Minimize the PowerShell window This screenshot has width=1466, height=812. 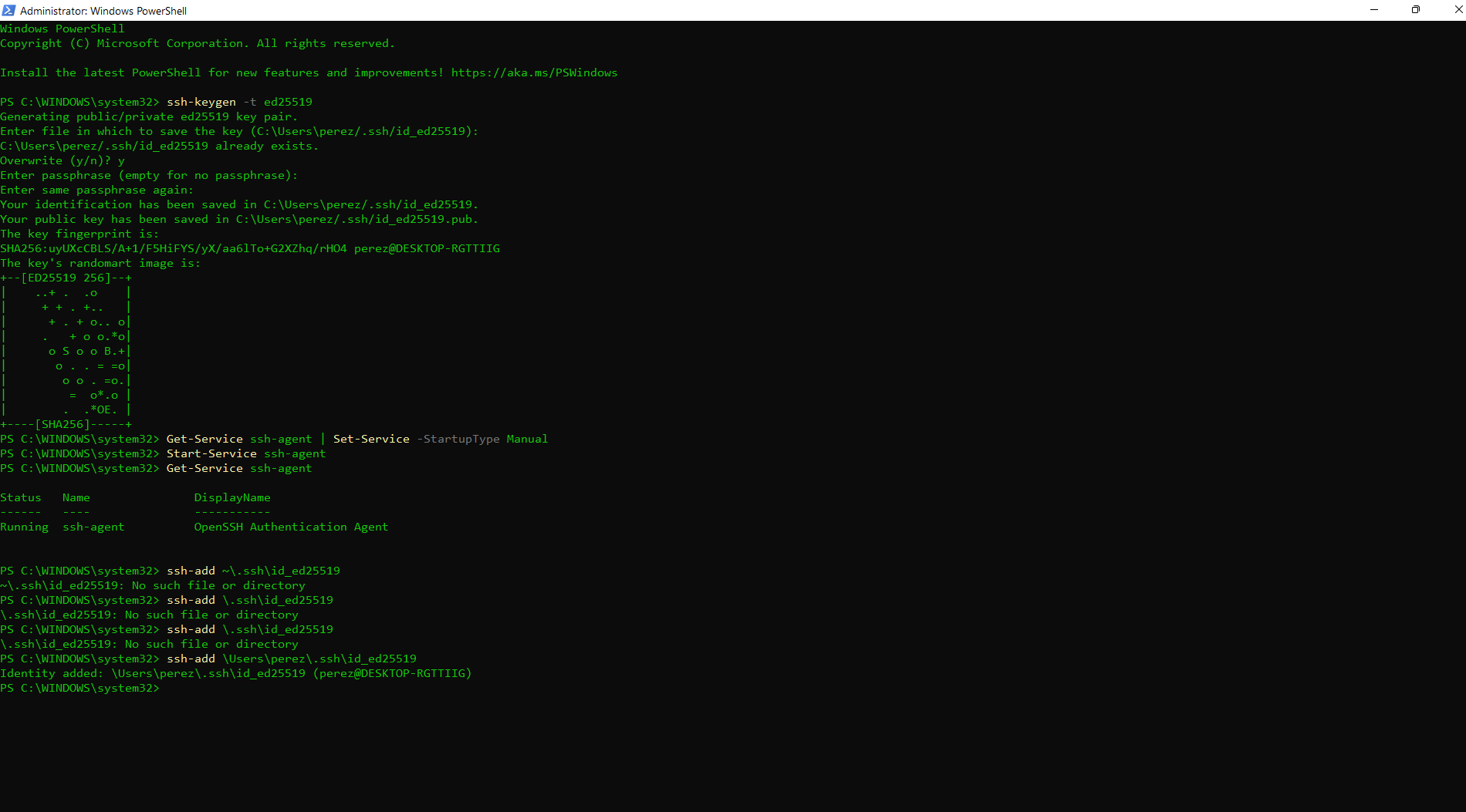coord(1373,10)
